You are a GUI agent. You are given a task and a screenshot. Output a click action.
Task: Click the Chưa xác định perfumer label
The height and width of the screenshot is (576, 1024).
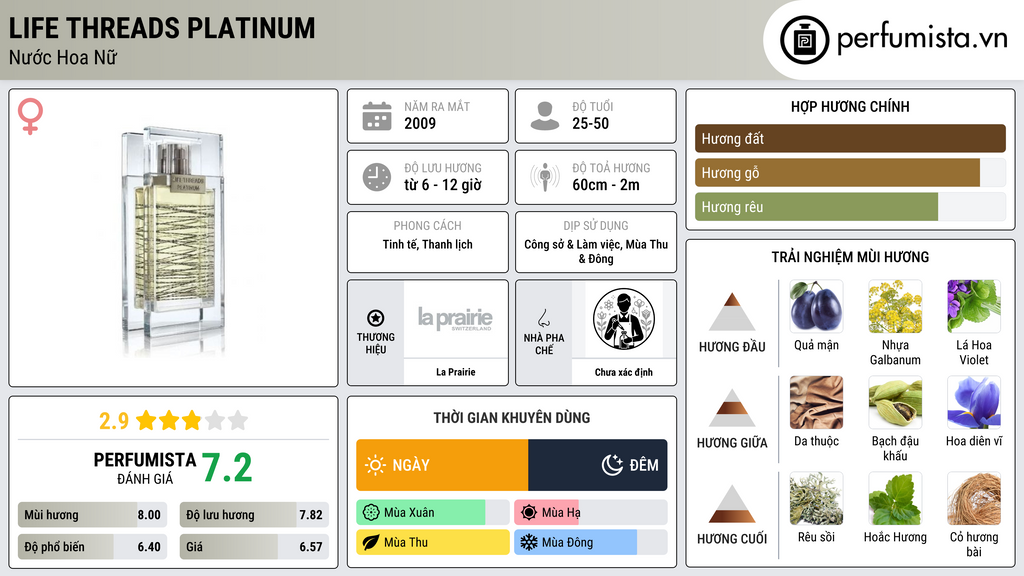[624, 372]
